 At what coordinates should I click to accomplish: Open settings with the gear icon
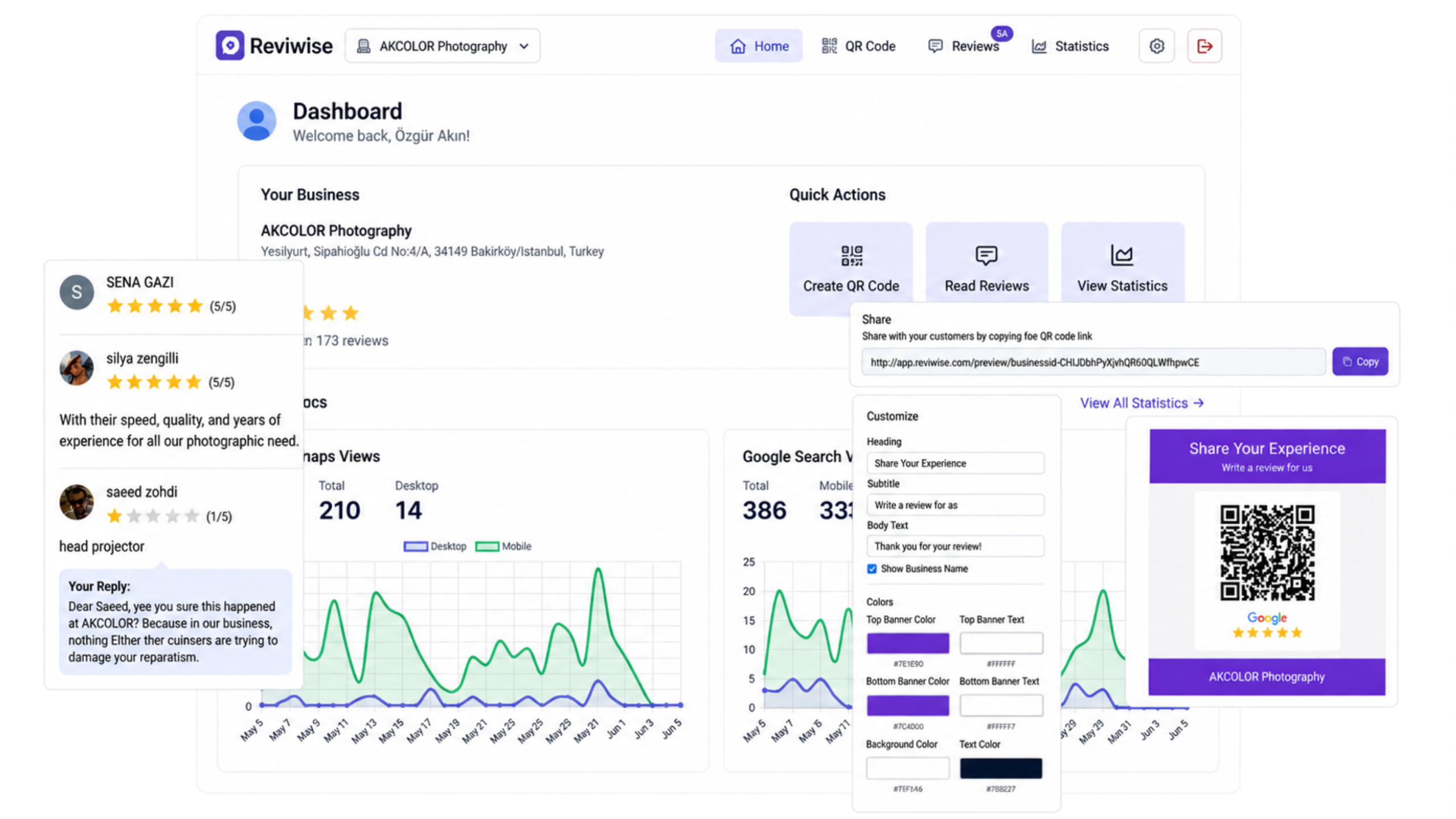pyautogui.click(x=1156, y=46)
